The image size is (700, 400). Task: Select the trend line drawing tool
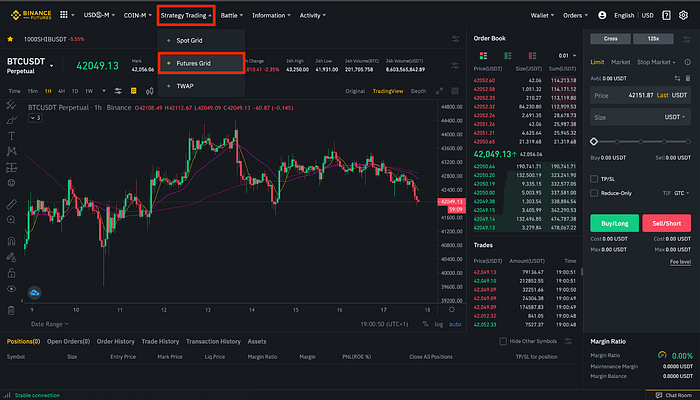point(11,105)
